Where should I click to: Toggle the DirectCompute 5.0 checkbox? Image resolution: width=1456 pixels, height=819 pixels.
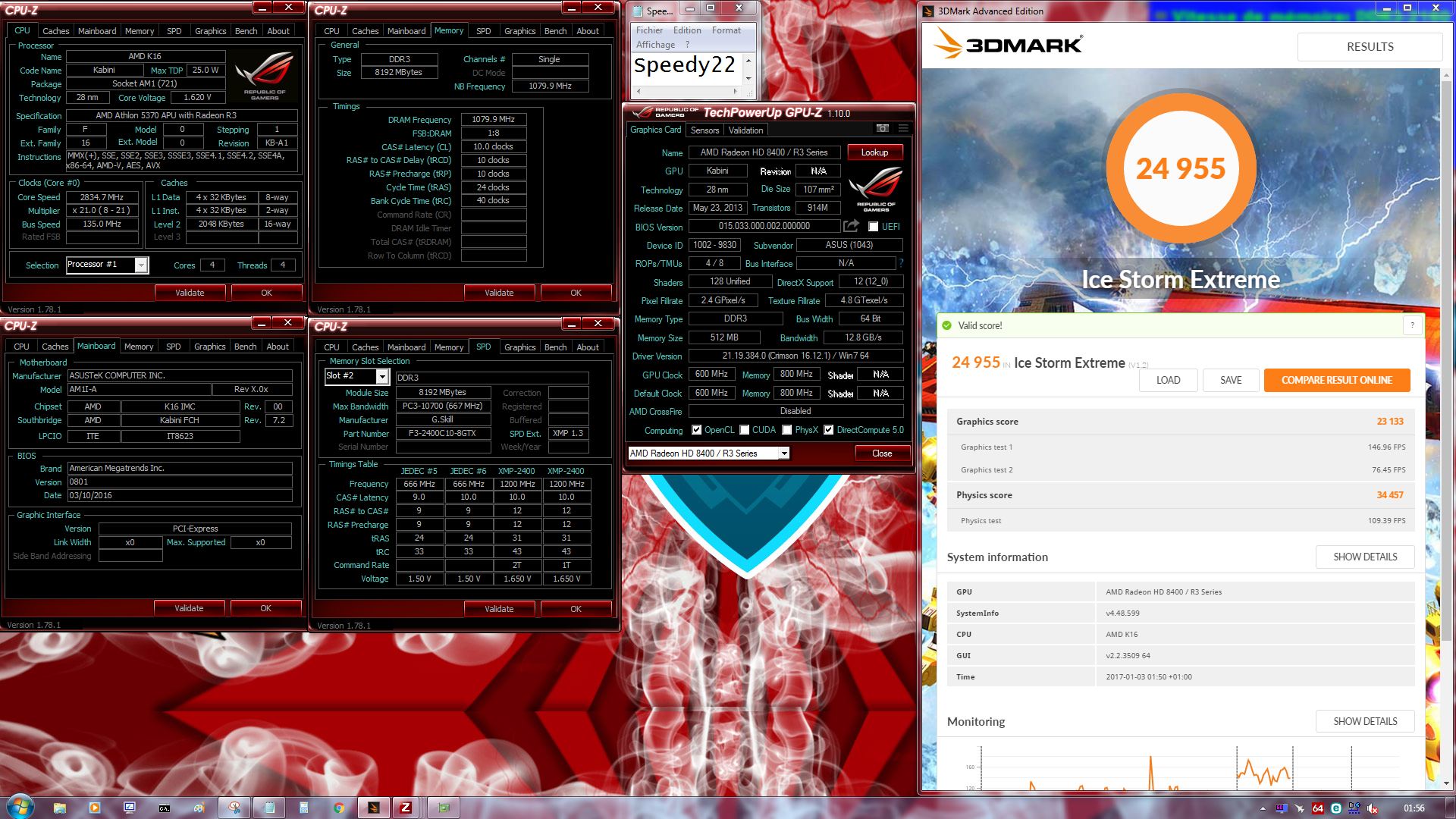click(829, 430)
